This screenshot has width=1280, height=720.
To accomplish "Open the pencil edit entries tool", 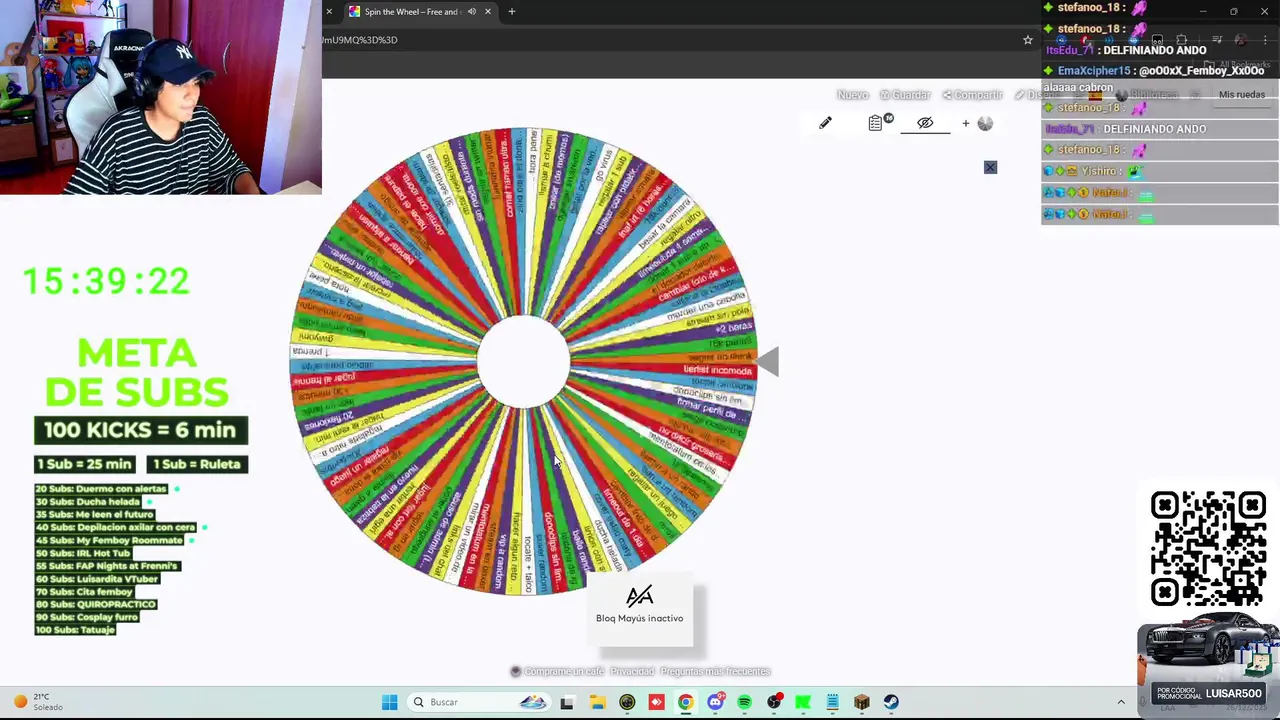I will 825,123.
